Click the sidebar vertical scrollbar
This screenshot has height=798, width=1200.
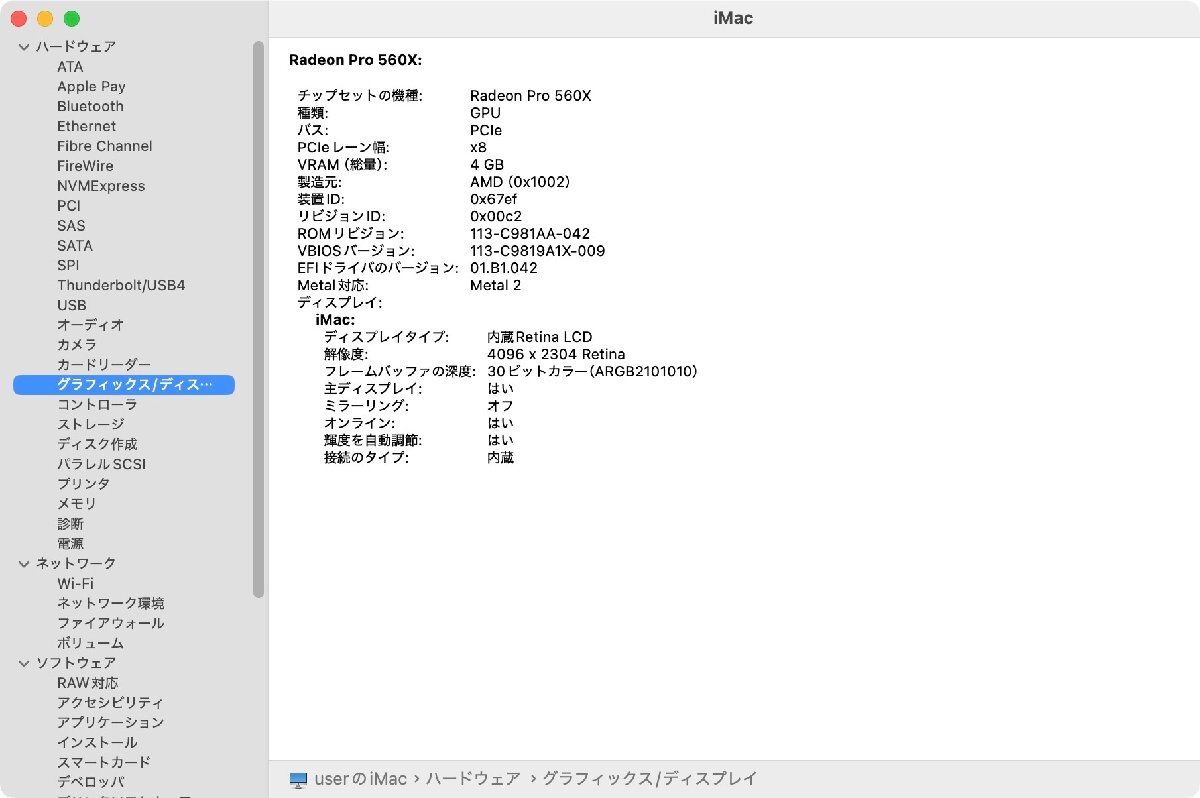tap(258, 320)
